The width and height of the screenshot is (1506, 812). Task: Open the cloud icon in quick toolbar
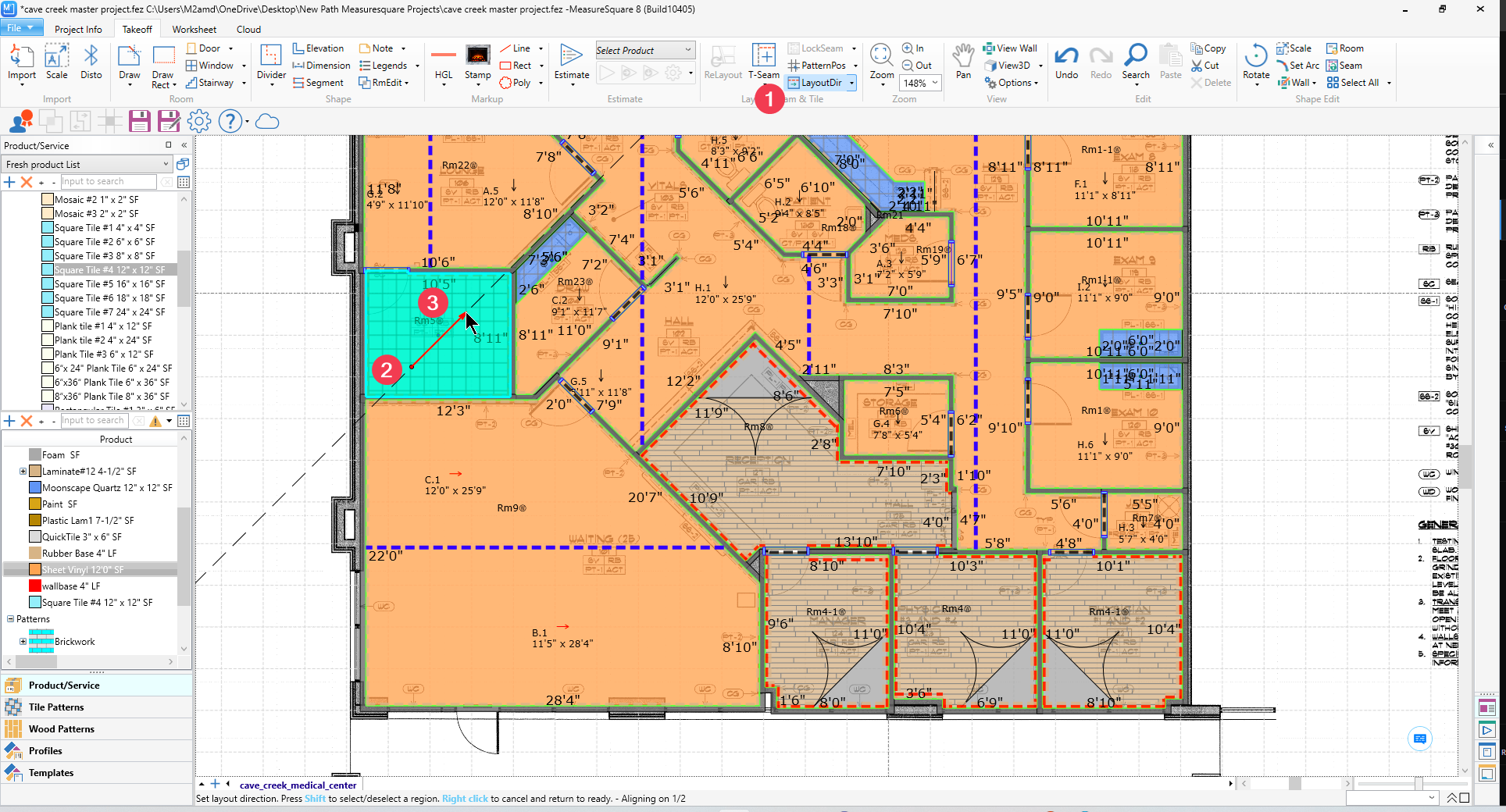(267, 121)
